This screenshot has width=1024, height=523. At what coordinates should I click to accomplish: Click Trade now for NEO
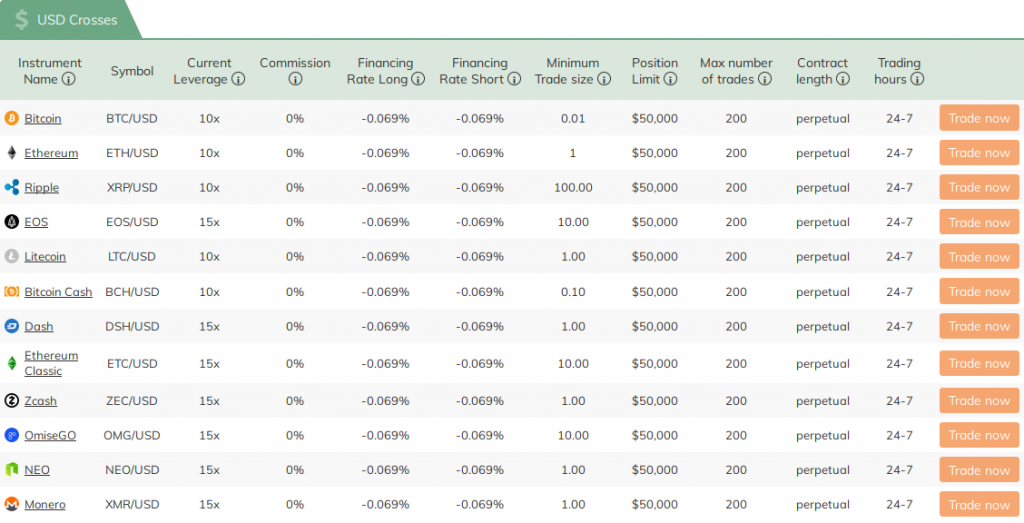coord(979,470)
